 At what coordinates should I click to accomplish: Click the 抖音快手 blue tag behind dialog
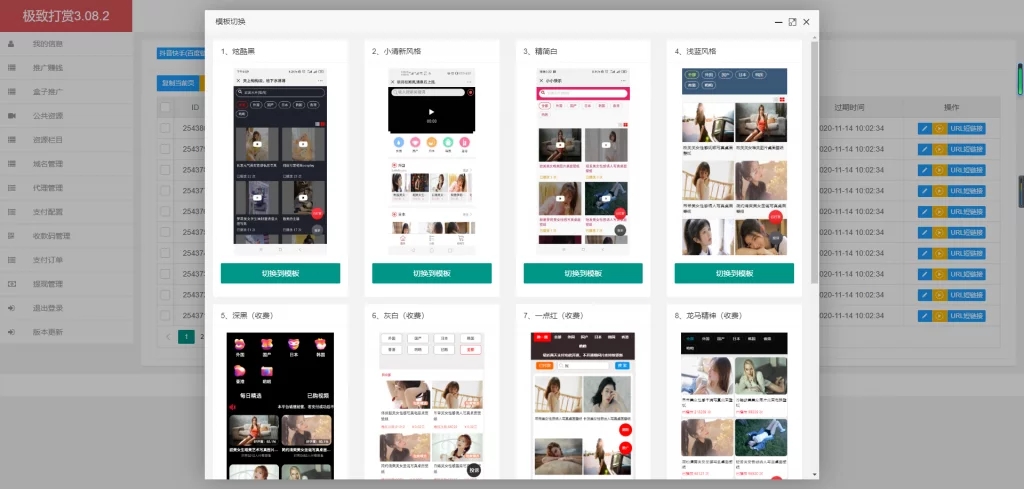click(x=182, y=54)
